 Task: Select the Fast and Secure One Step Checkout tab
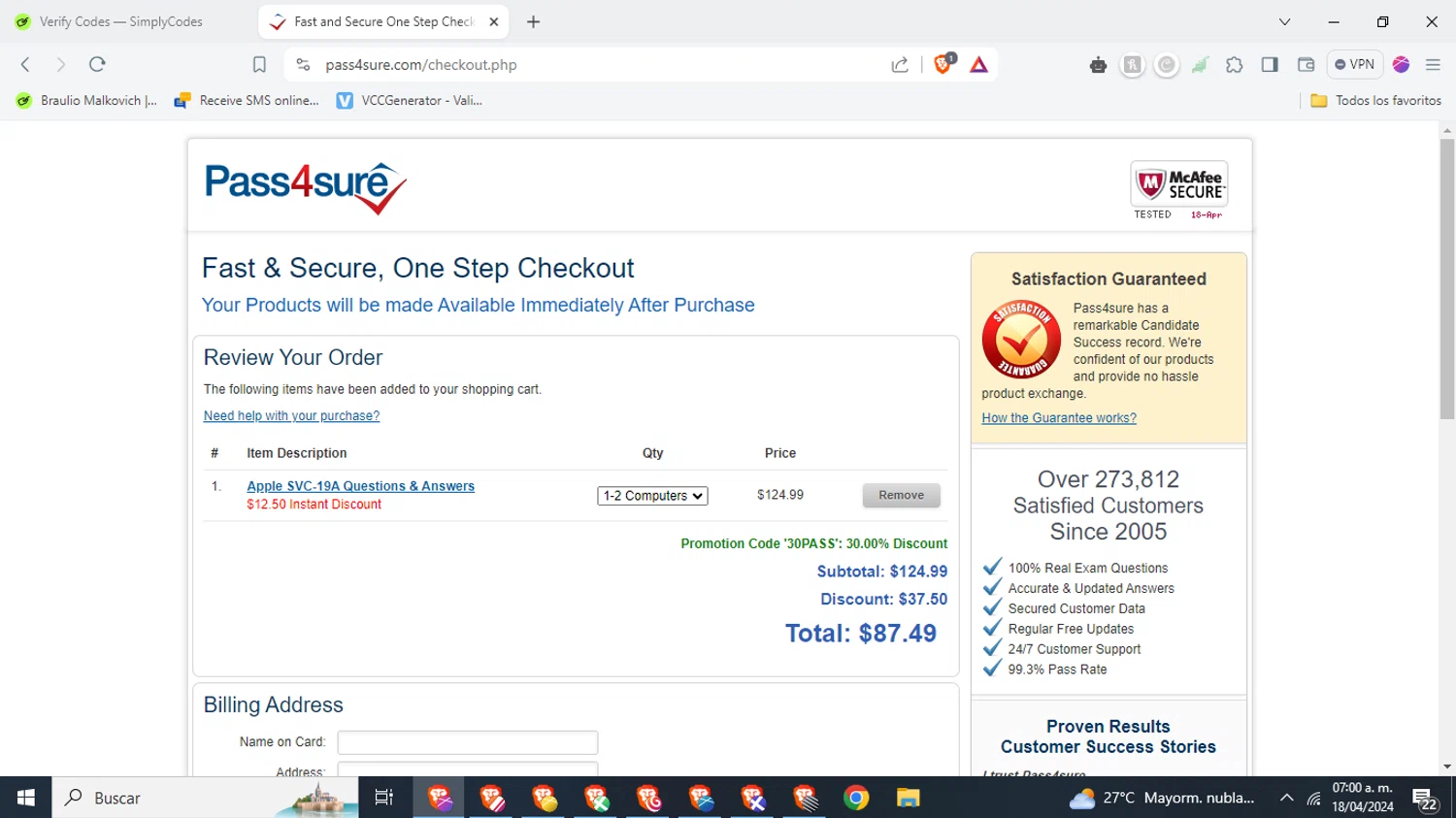click(383, 21)
